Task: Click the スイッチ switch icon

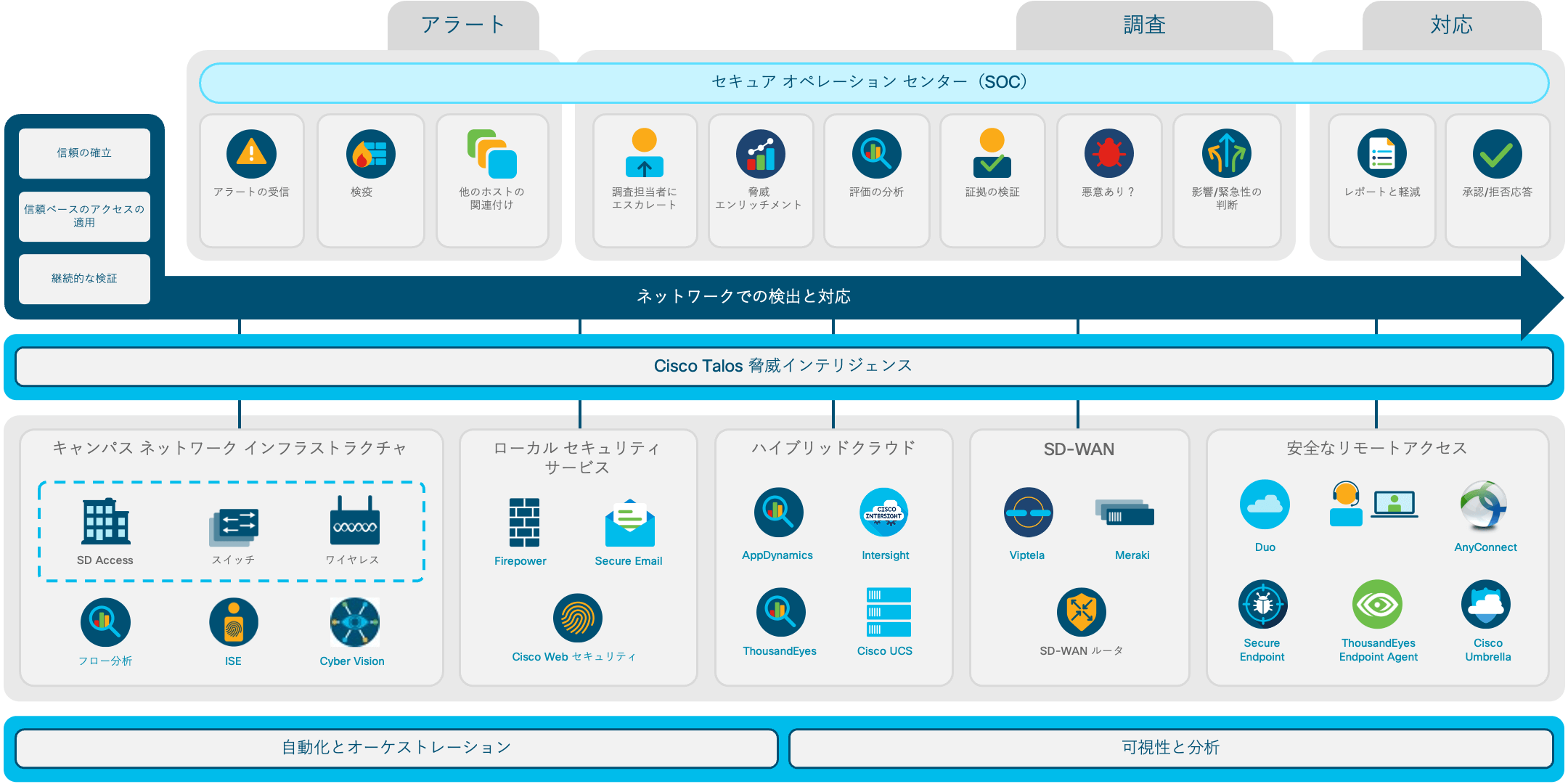Action: [234, 528]
